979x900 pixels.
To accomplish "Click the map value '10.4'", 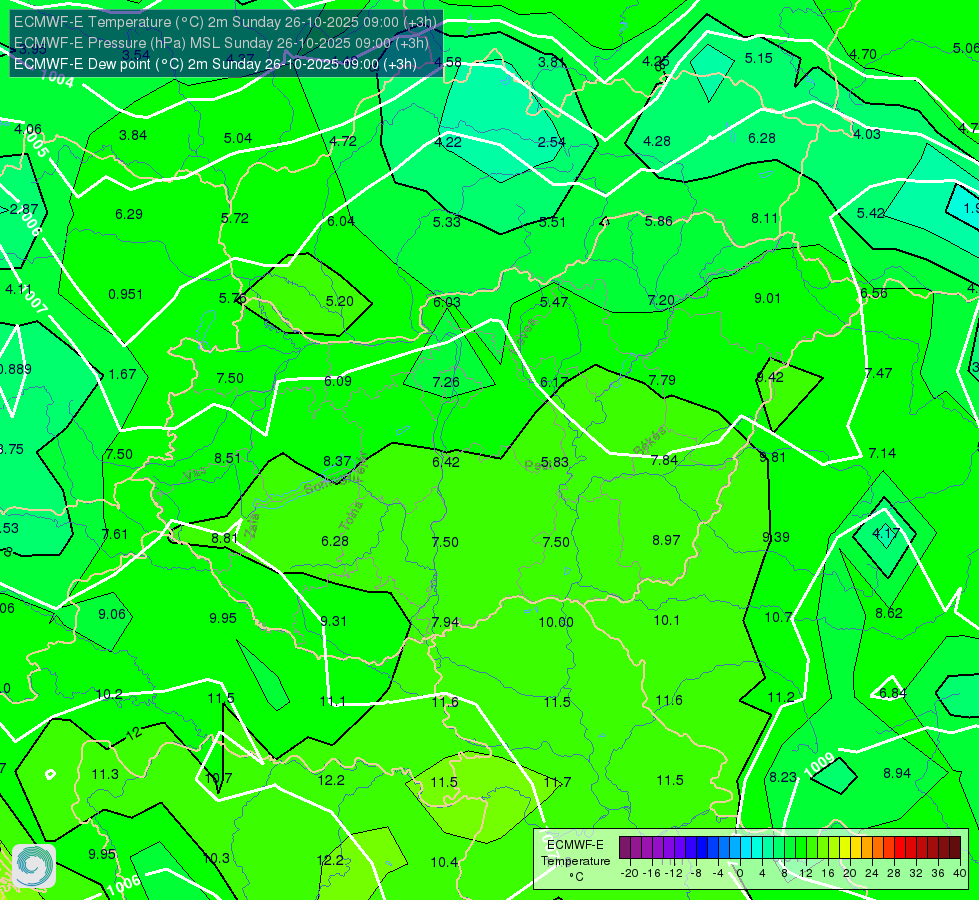I will tap(444, 863).
